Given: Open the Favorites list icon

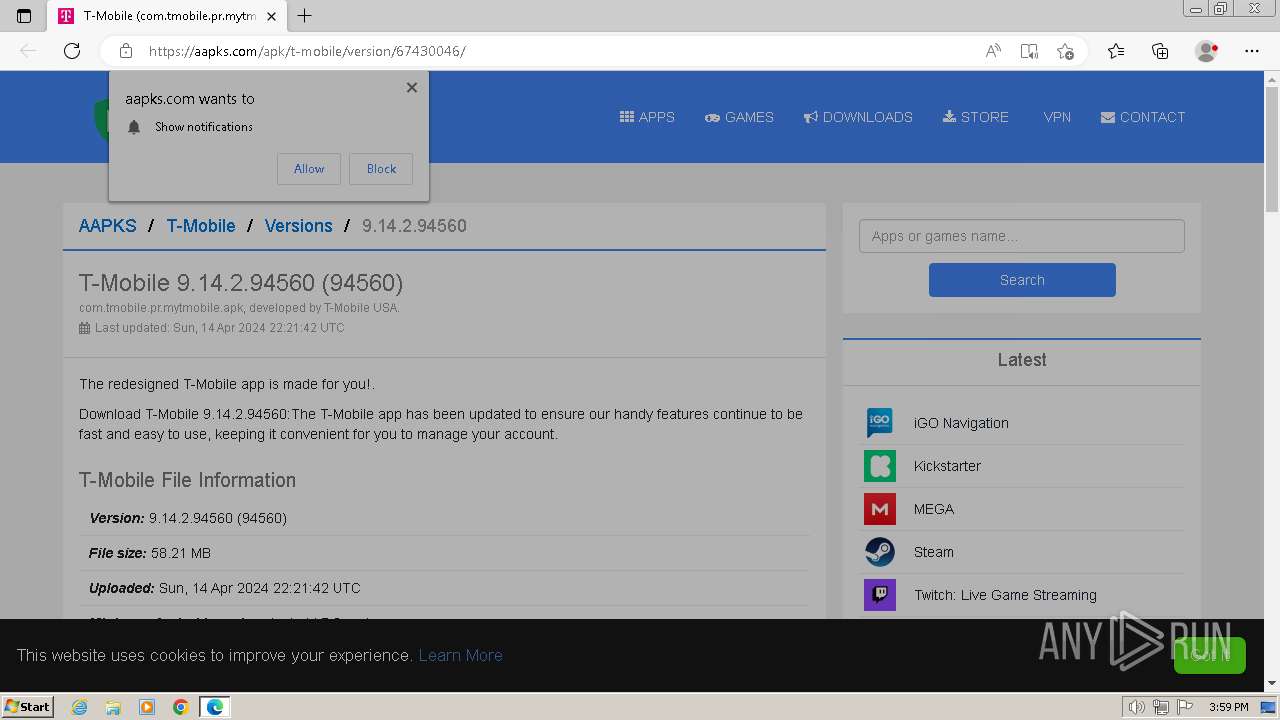Looking at the screenshot, I should (x=1116, y=51).
